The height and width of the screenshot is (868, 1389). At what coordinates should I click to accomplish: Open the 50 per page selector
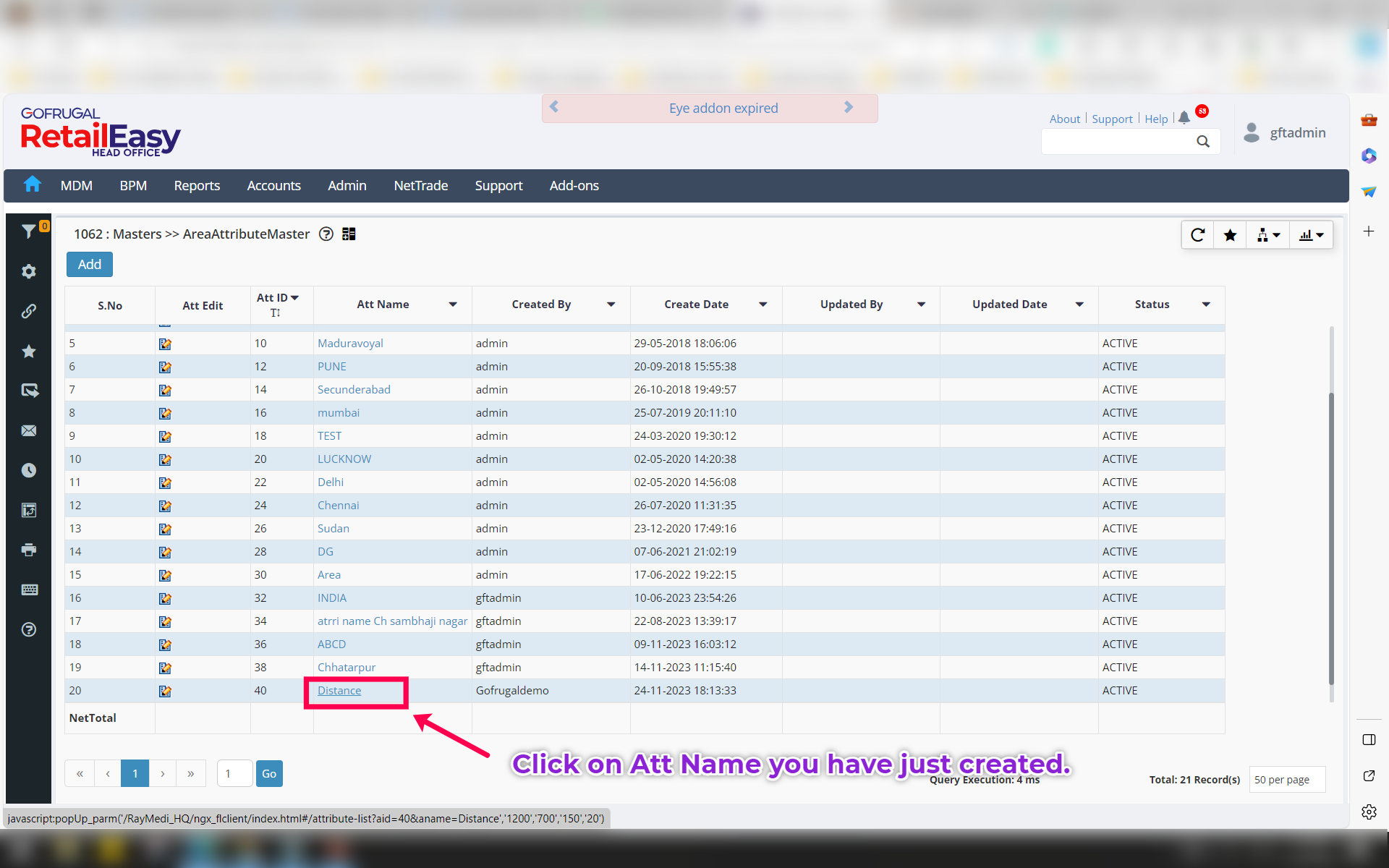1286,780
